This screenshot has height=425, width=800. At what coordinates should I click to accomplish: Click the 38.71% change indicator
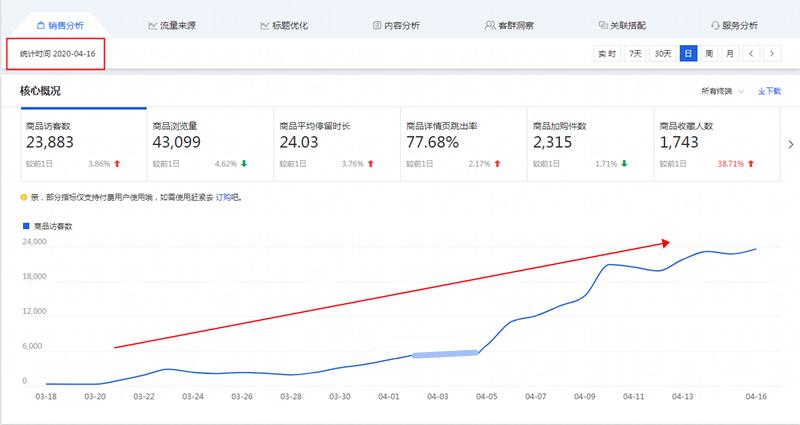(736, 164)
